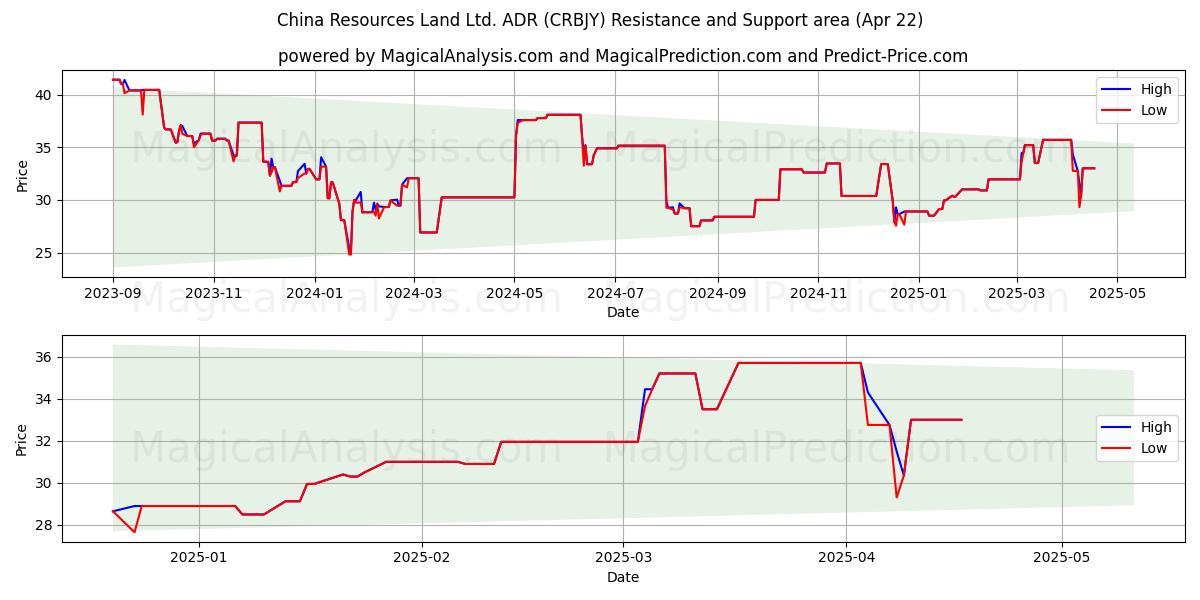
Task: Click the 25 price tick on top chart
Action: tap(46, 253)
